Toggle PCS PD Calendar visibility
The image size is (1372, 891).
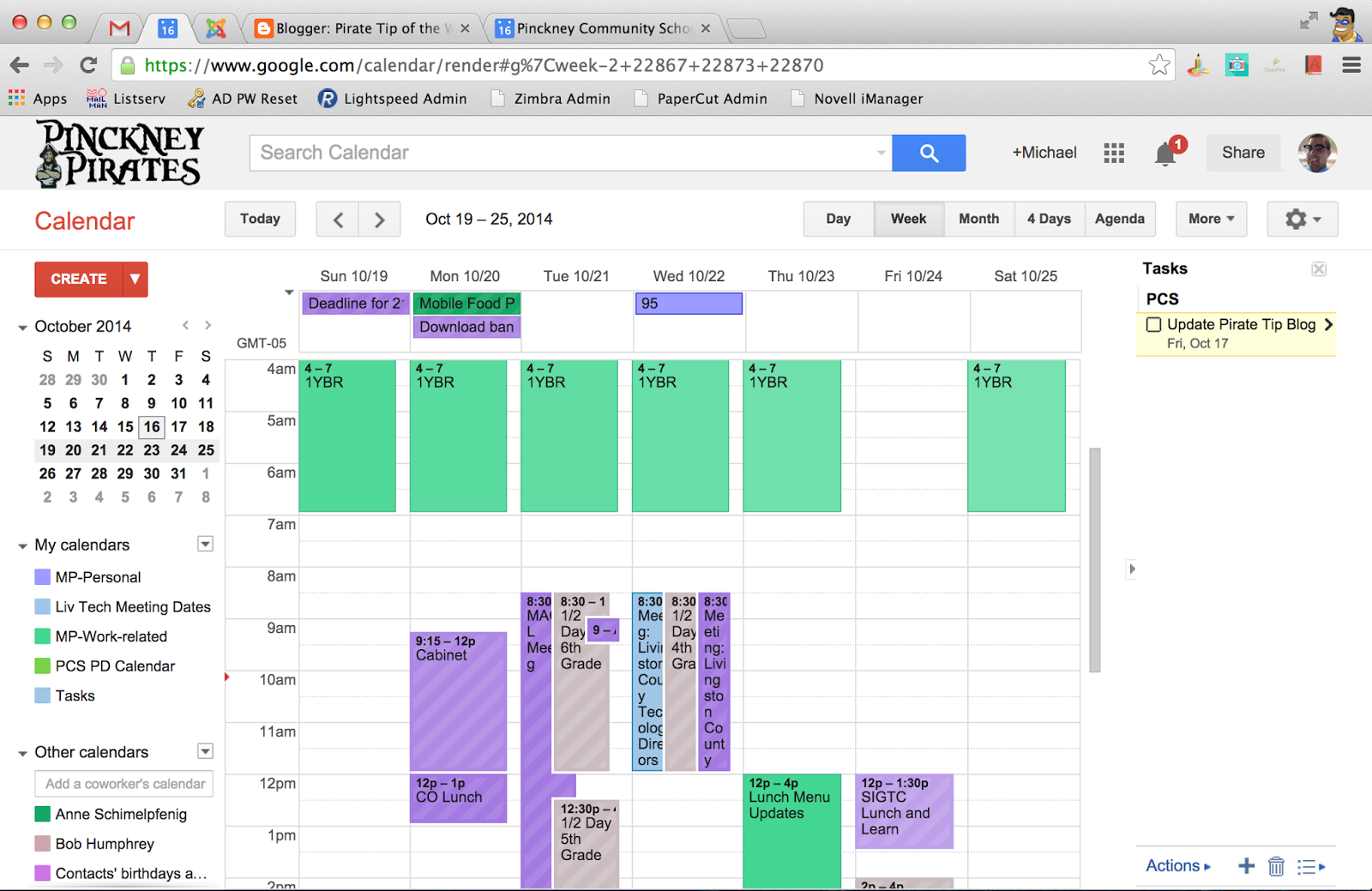click(42, 665)
